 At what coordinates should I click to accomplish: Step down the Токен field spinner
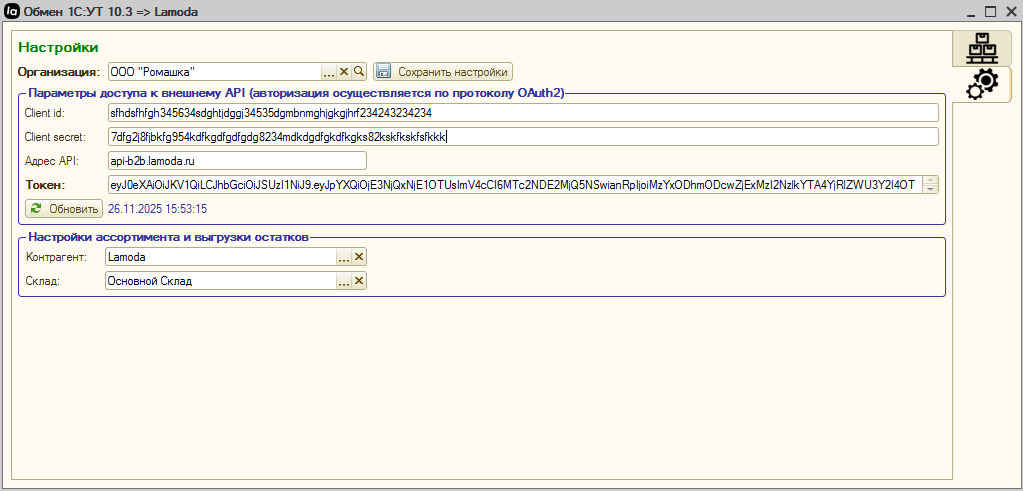pos(931,189)
